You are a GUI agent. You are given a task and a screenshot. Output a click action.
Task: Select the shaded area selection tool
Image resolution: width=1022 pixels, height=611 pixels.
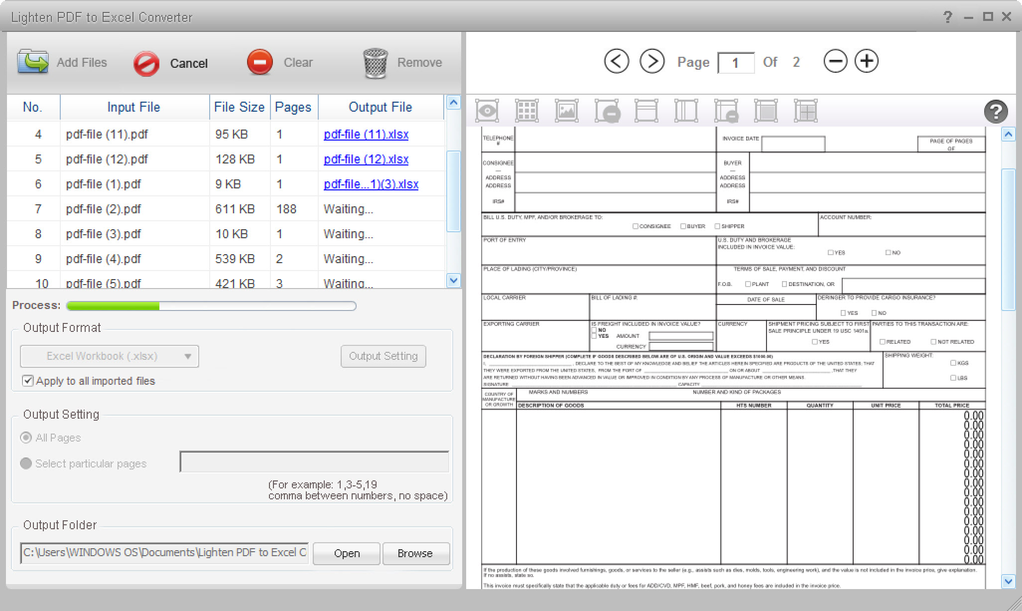(766, 111)
